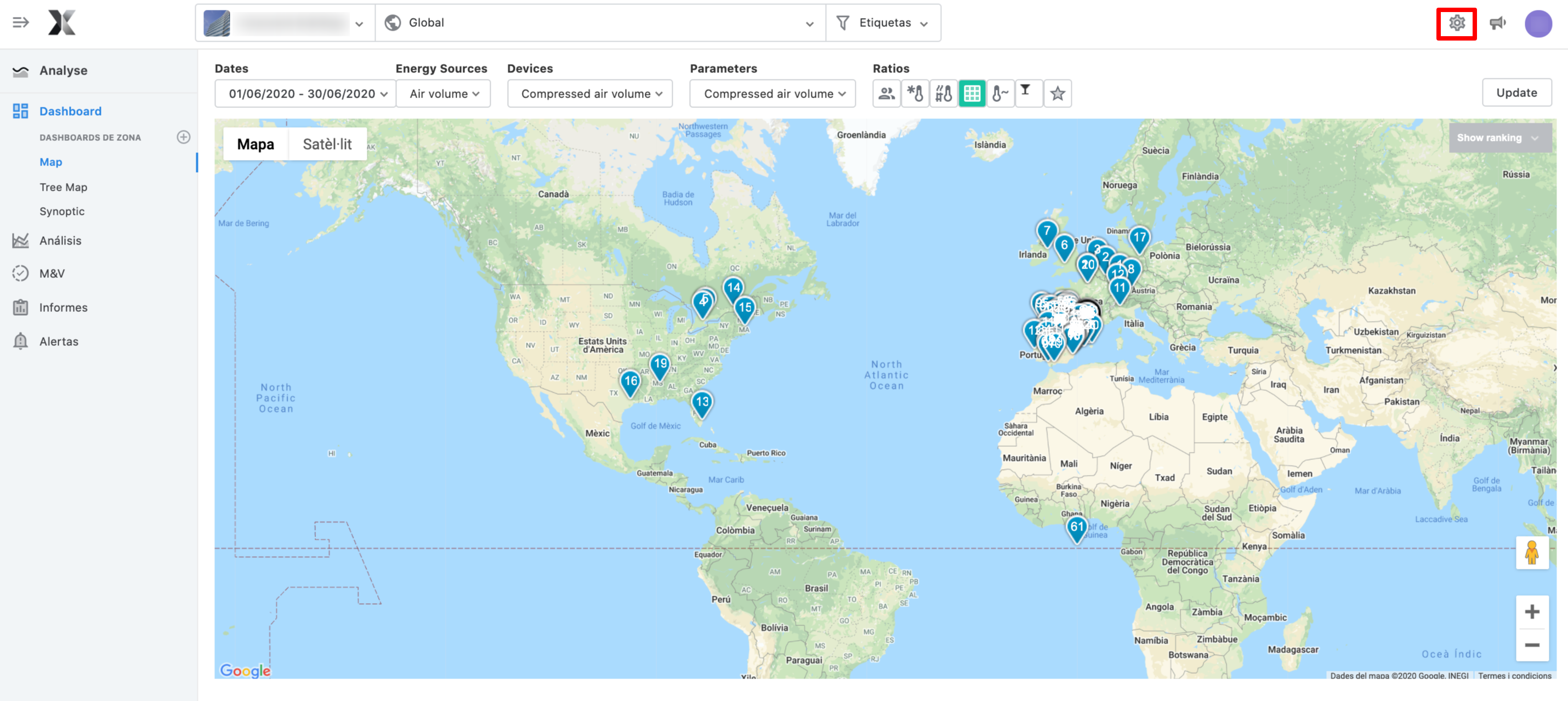Viewport: 1568px width, 701px height.
Task: Expand the Show ranking dropdown
Action: point(1498,138)
